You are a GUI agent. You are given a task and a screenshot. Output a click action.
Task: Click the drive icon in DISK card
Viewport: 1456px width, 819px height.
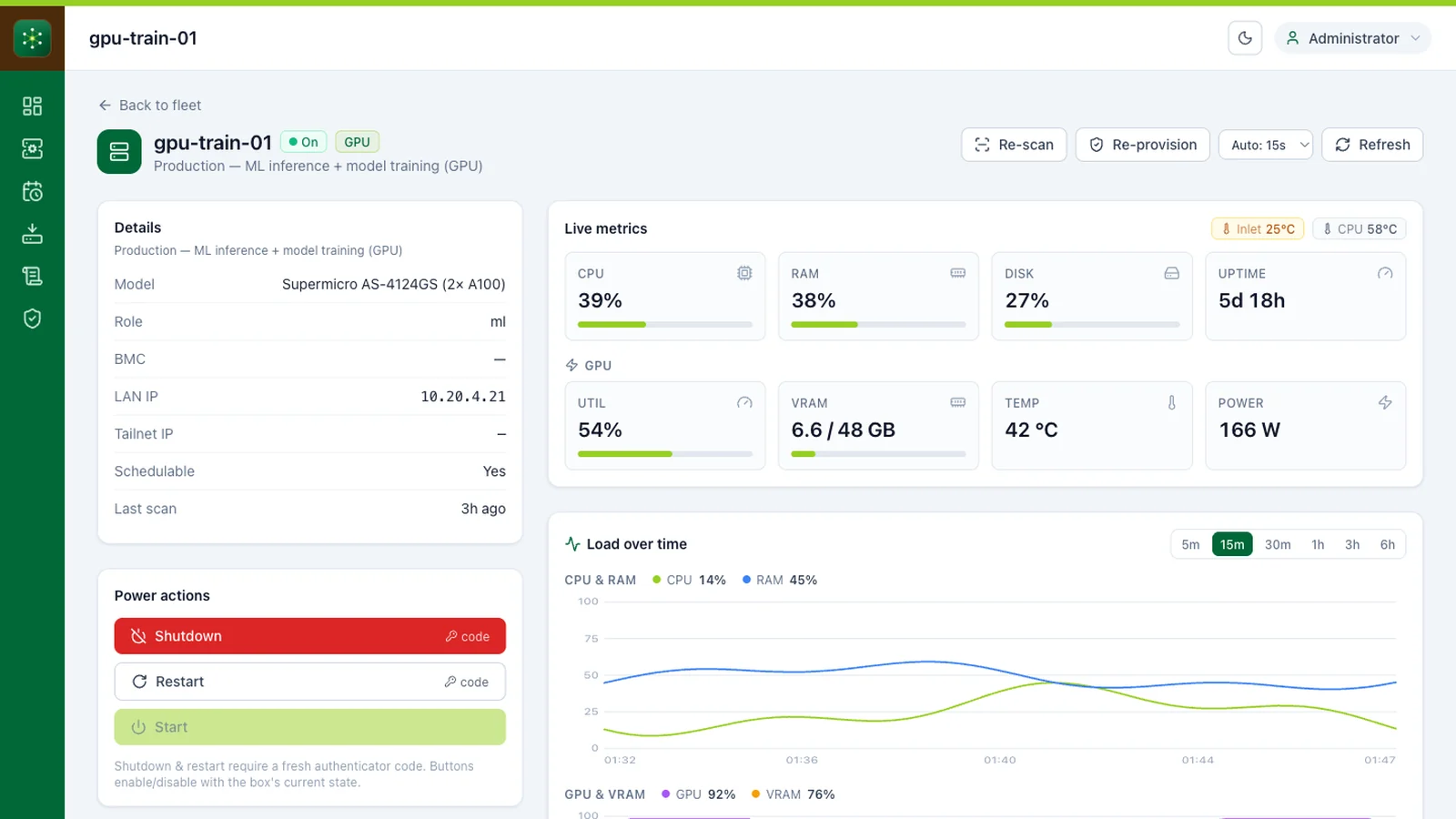coord(1172,273)
